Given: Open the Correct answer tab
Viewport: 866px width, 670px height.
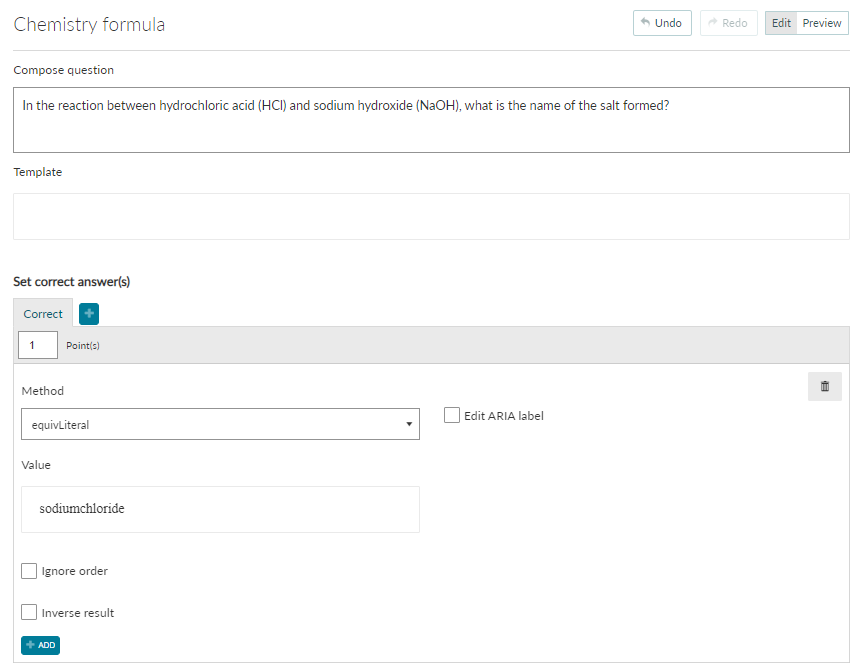Looking at the screenshot, I should 43,313.
